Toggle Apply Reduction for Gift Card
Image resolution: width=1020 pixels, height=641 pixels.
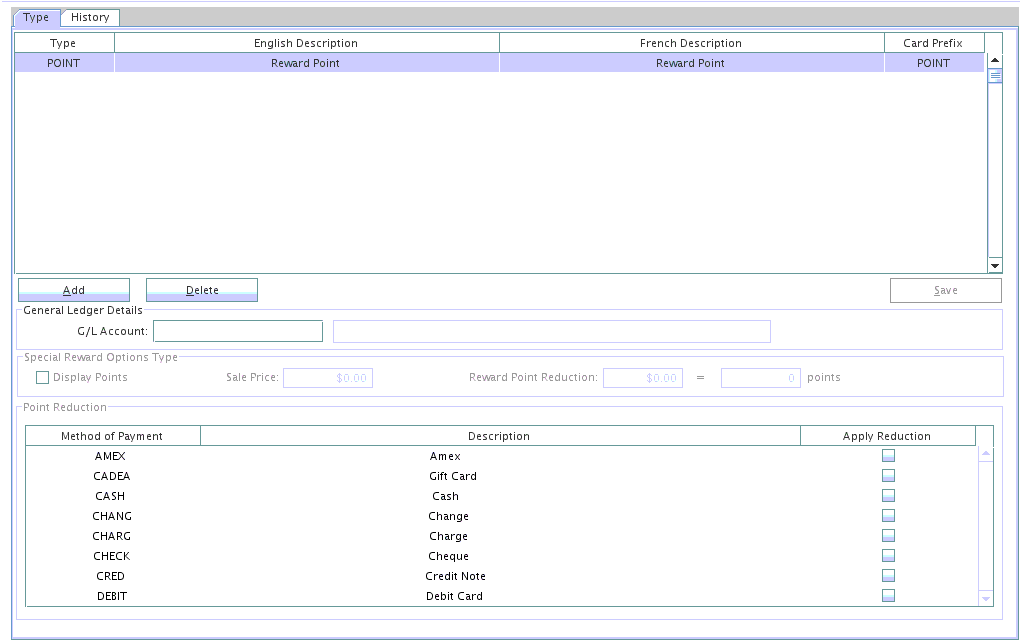888,476
